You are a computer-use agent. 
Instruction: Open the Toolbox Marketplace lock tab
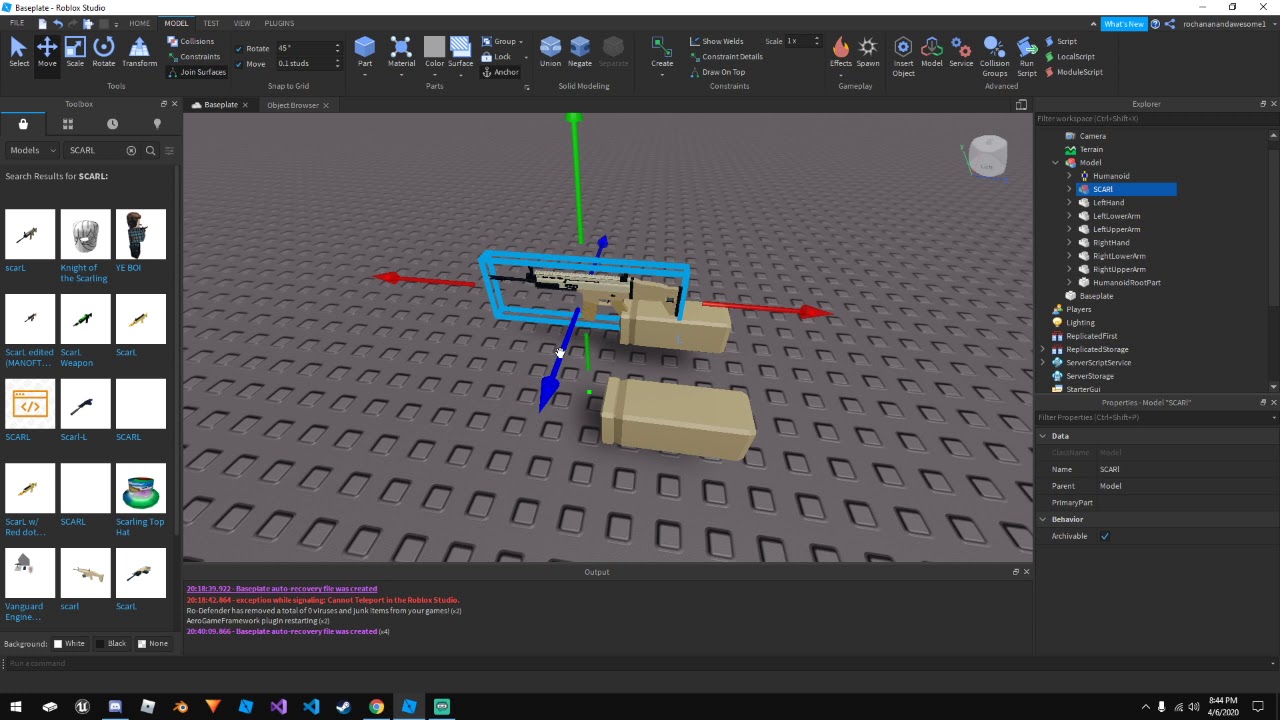[23, 124]
